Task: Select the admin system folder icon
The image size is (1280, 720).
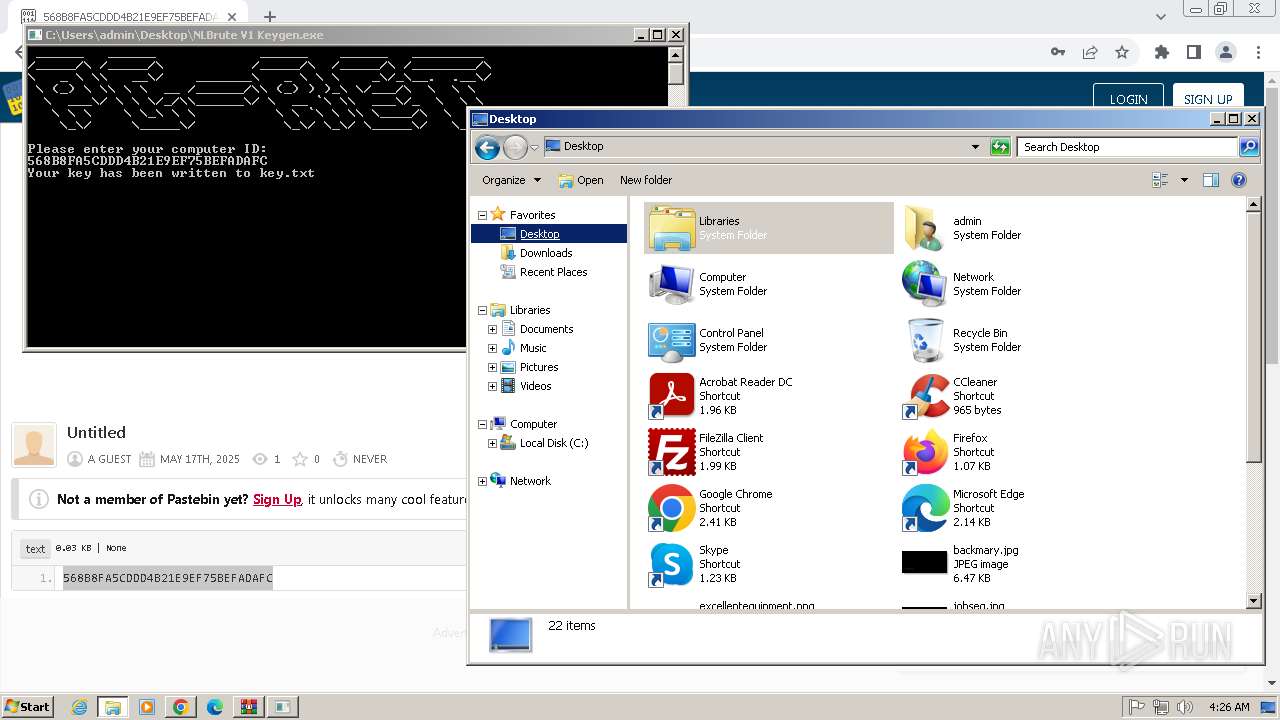Action: point(924,228)
